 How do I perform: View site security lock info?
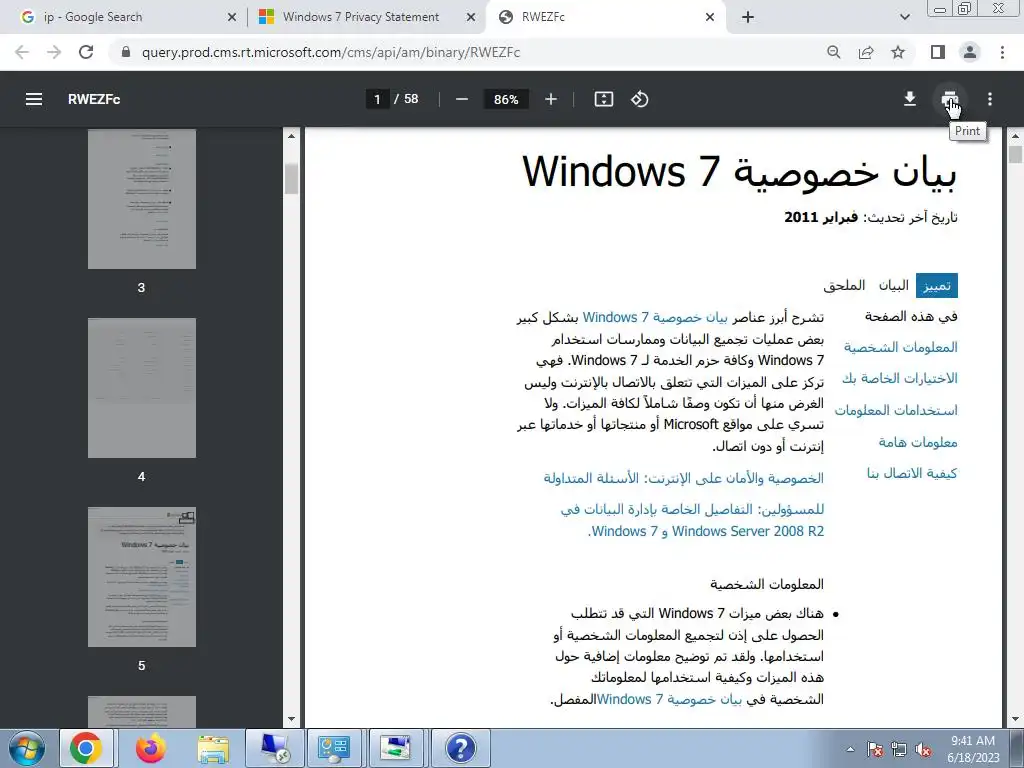pyautogui.click(x=126, y=52)
